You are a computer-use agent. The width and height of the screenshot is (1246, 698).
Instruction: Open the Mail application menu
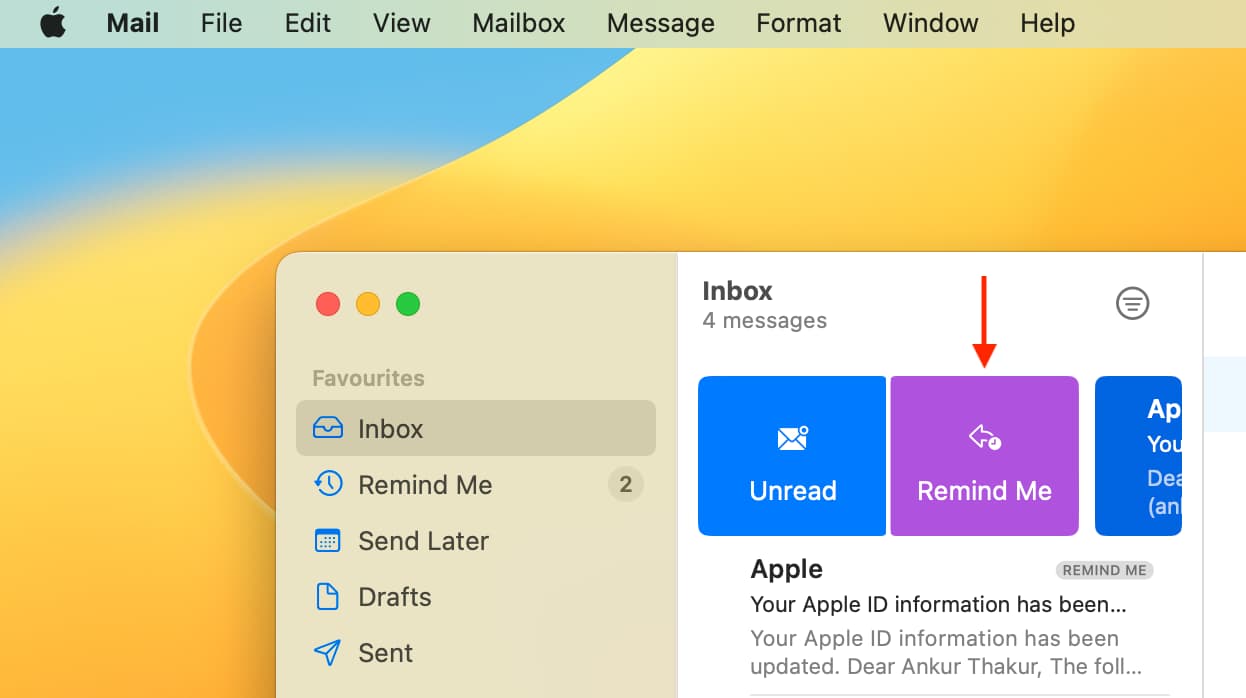pyautogui.click(x=133, y=23)
